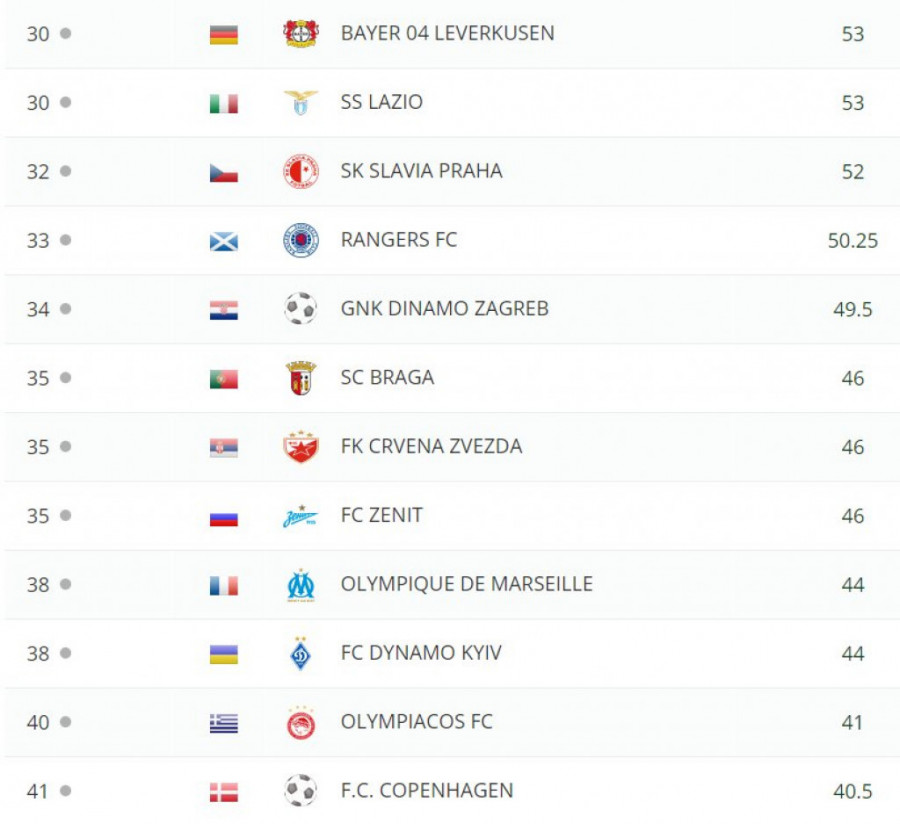Click the SS Lazio eagle crest
This screenshot has height=824, width=900.
coord(300,102)
